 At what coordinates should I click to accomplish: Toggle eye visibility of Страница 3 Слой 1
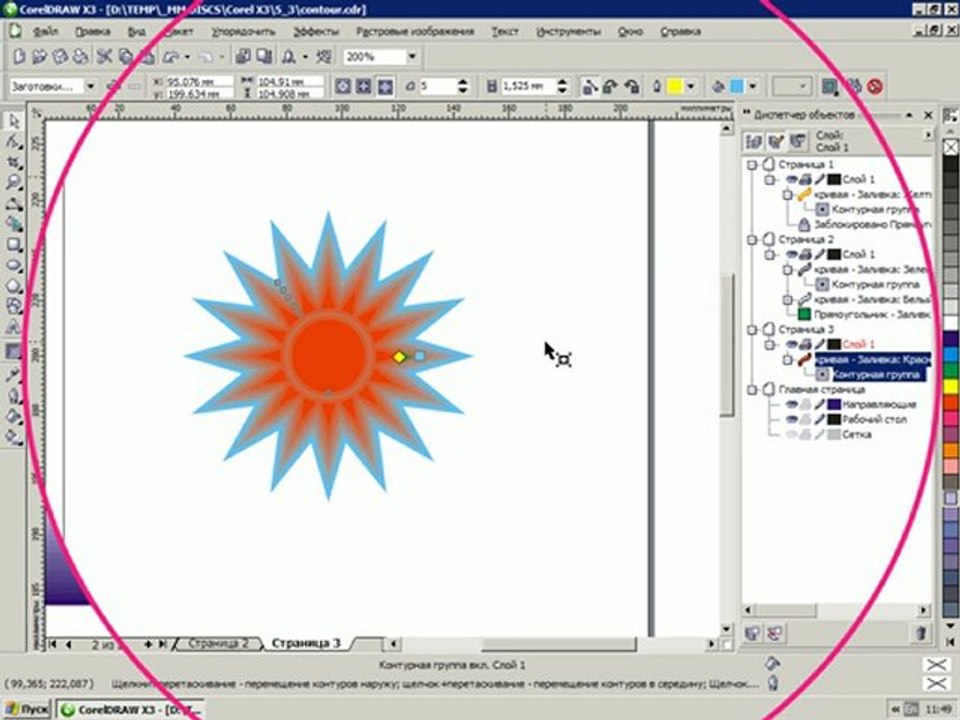click(x=791, y=344)
